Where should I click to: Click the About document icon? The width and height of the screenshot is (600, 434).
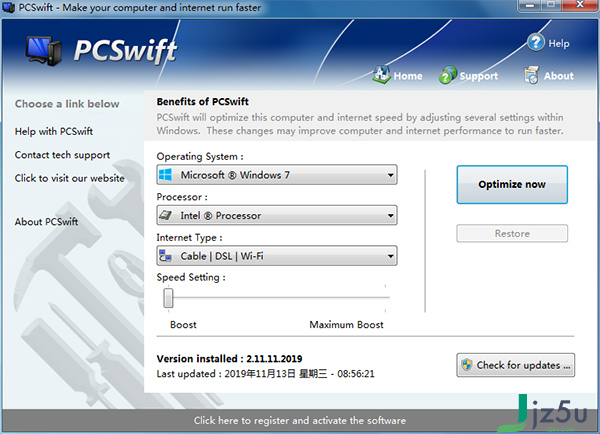tap(531, 75)
